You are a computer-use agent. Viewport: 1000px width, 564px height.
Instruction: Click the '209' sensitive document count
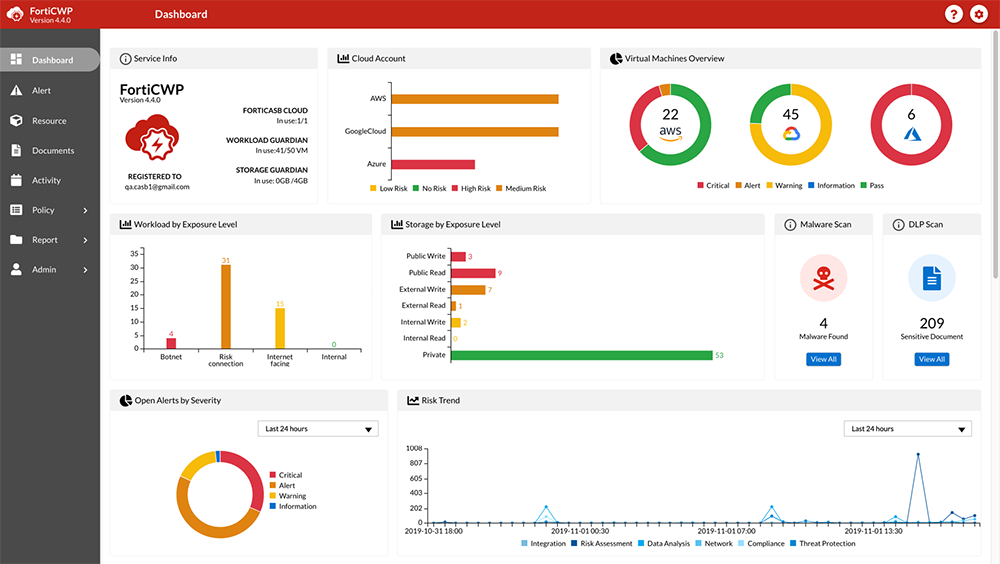(x=932, y=323)
